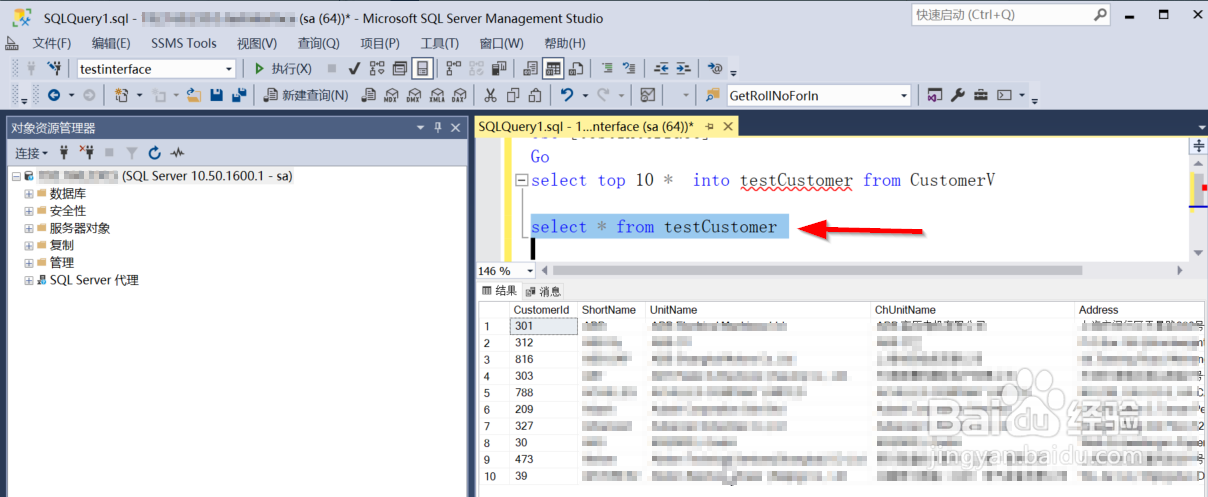Open the 连接 dropdown in Object Explorer
The image size is (1208, 497).
[31, 153]
